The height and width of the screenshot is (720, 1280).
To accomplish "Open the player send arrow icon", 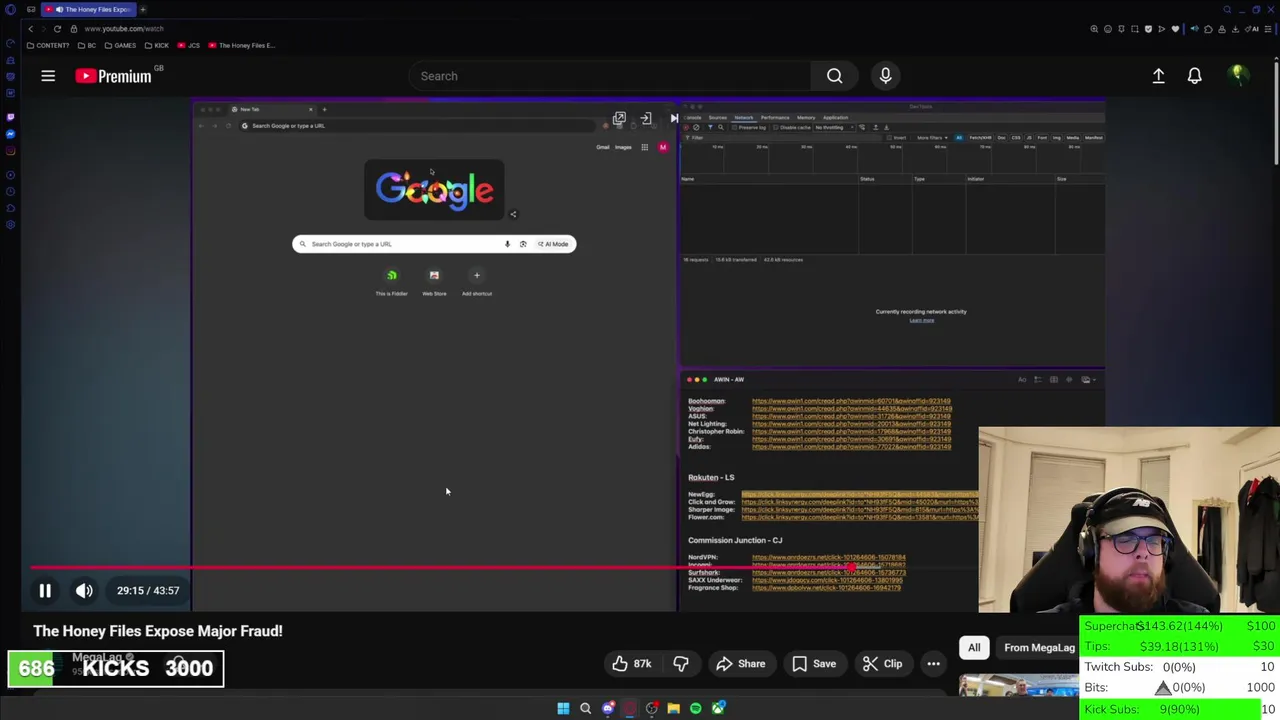I will point(1162,29).
